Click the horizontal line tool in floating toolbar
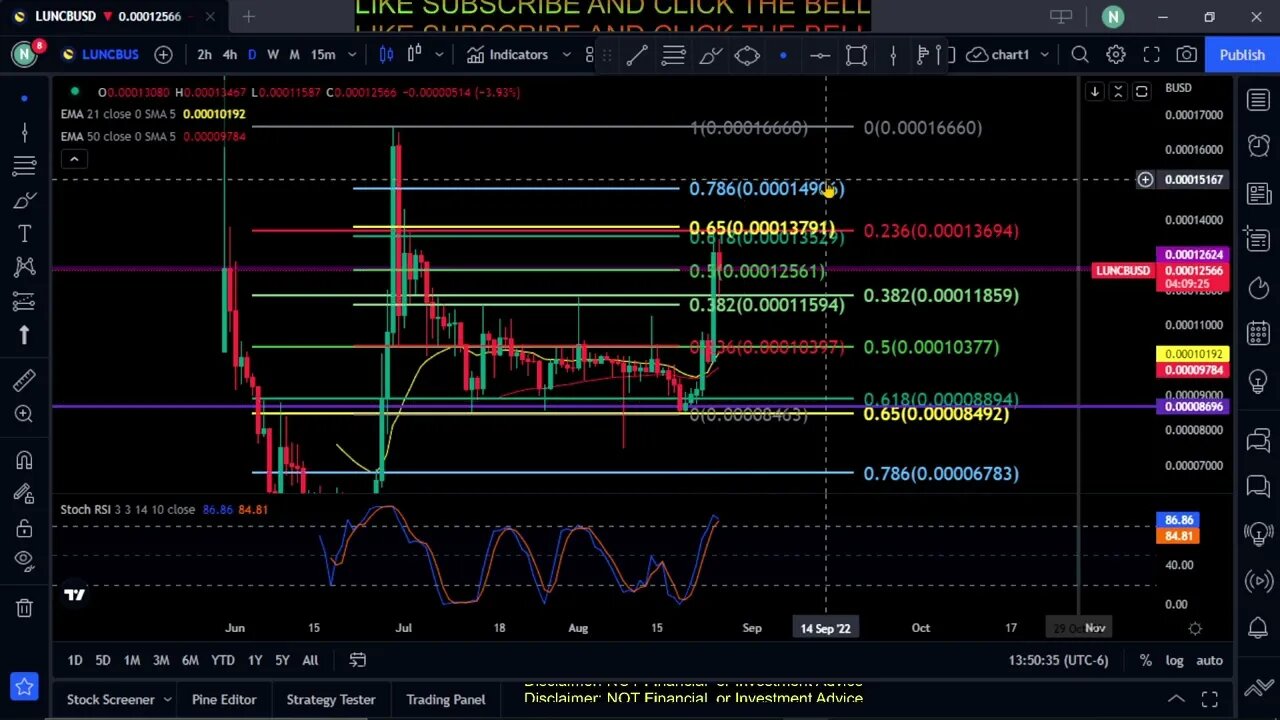The width and height of the screenshot is (1280, 720). pos(820,56)
